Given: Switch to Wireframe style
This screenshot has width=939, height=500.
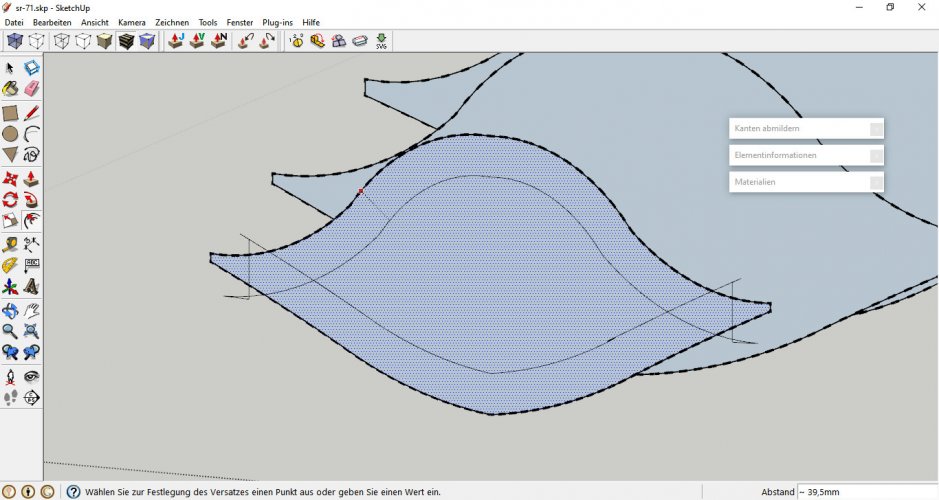Looking at the screenshot, I should click(62, 41).
